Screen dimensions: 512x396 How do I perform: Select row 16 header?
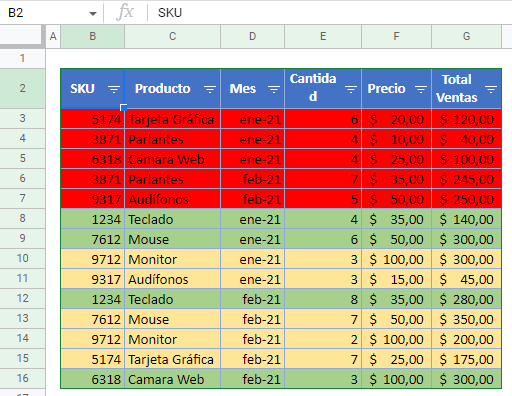(x=22, y=378)
